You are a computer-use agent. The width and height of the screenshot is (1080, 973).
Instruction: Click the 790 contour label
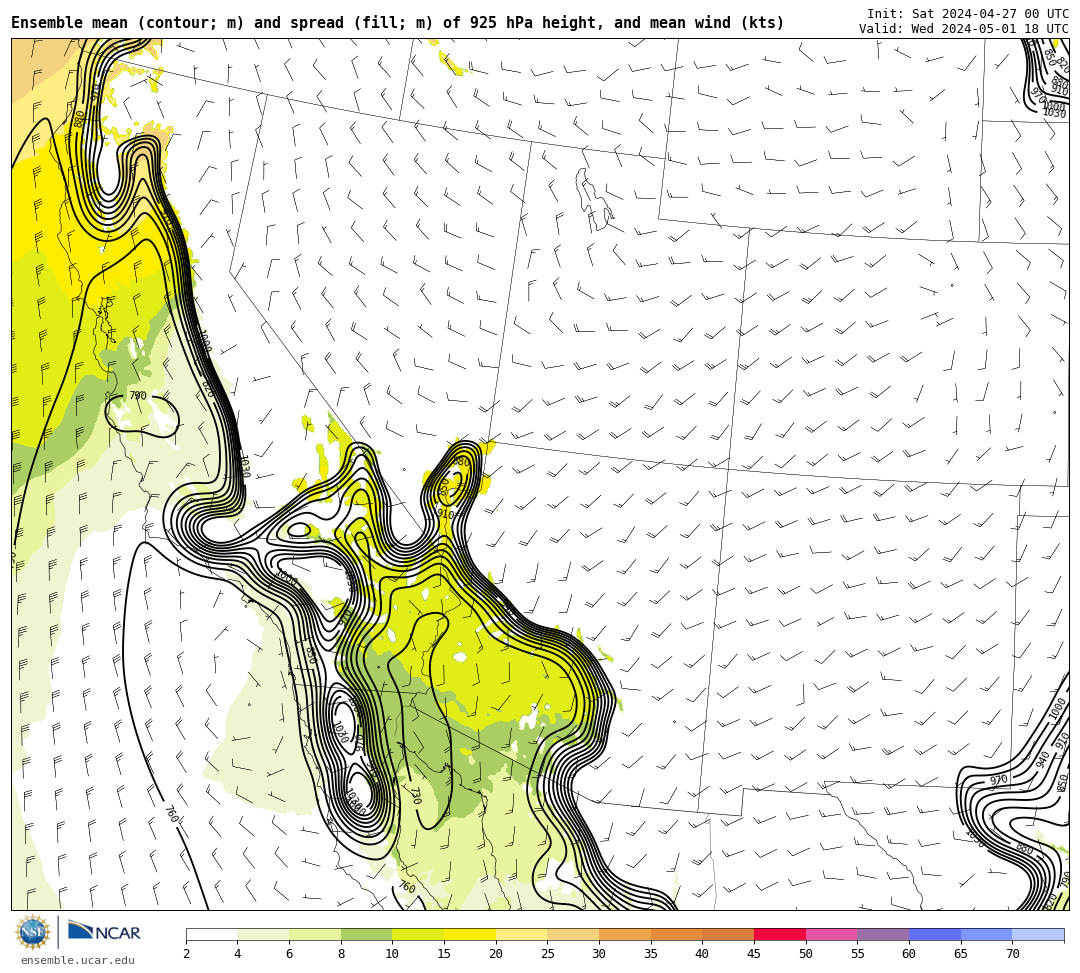point(138,395)
